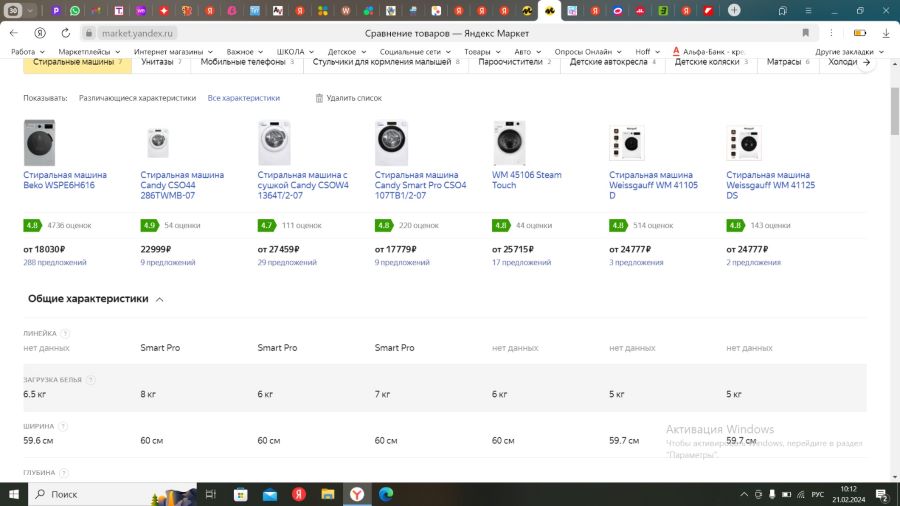
Task: Reload the page with refresh icon
Action: [65, 33]
